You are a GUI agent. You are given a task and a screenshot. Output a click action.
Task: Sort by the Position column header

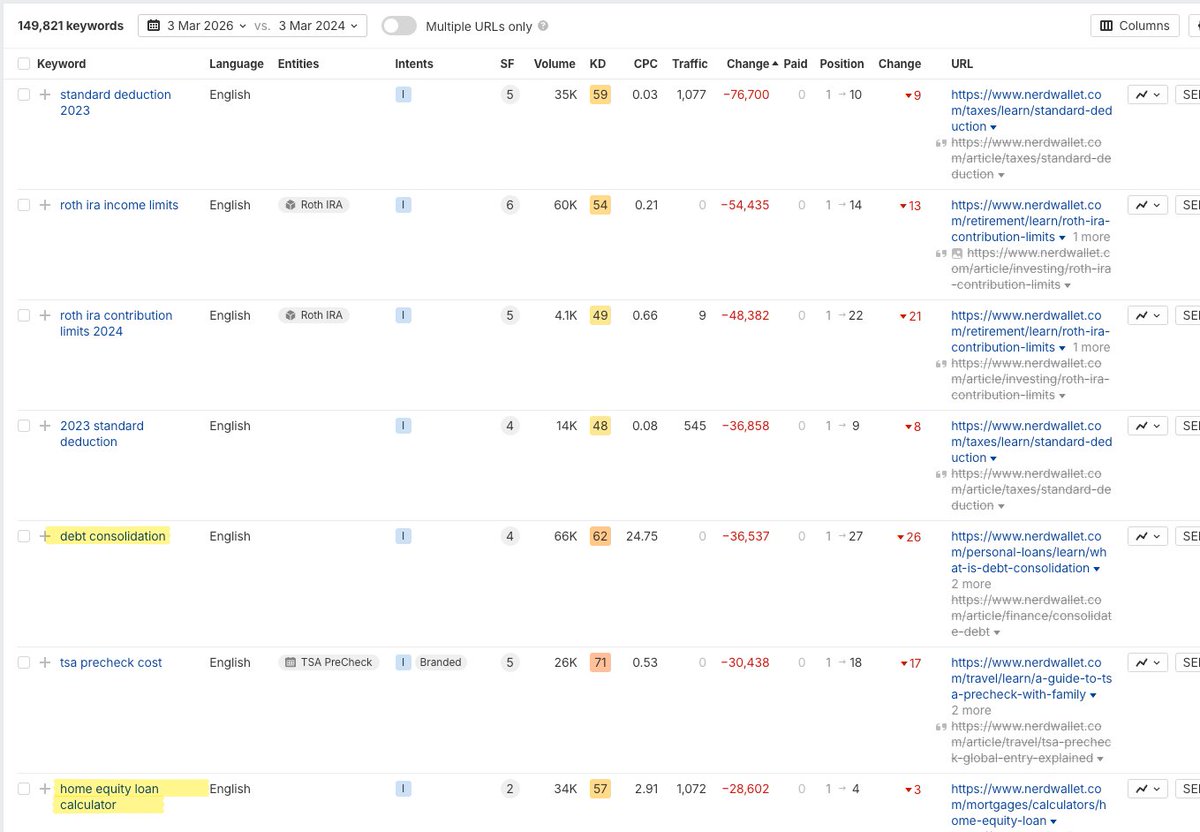pyautogui.click(x=842, y=64)
